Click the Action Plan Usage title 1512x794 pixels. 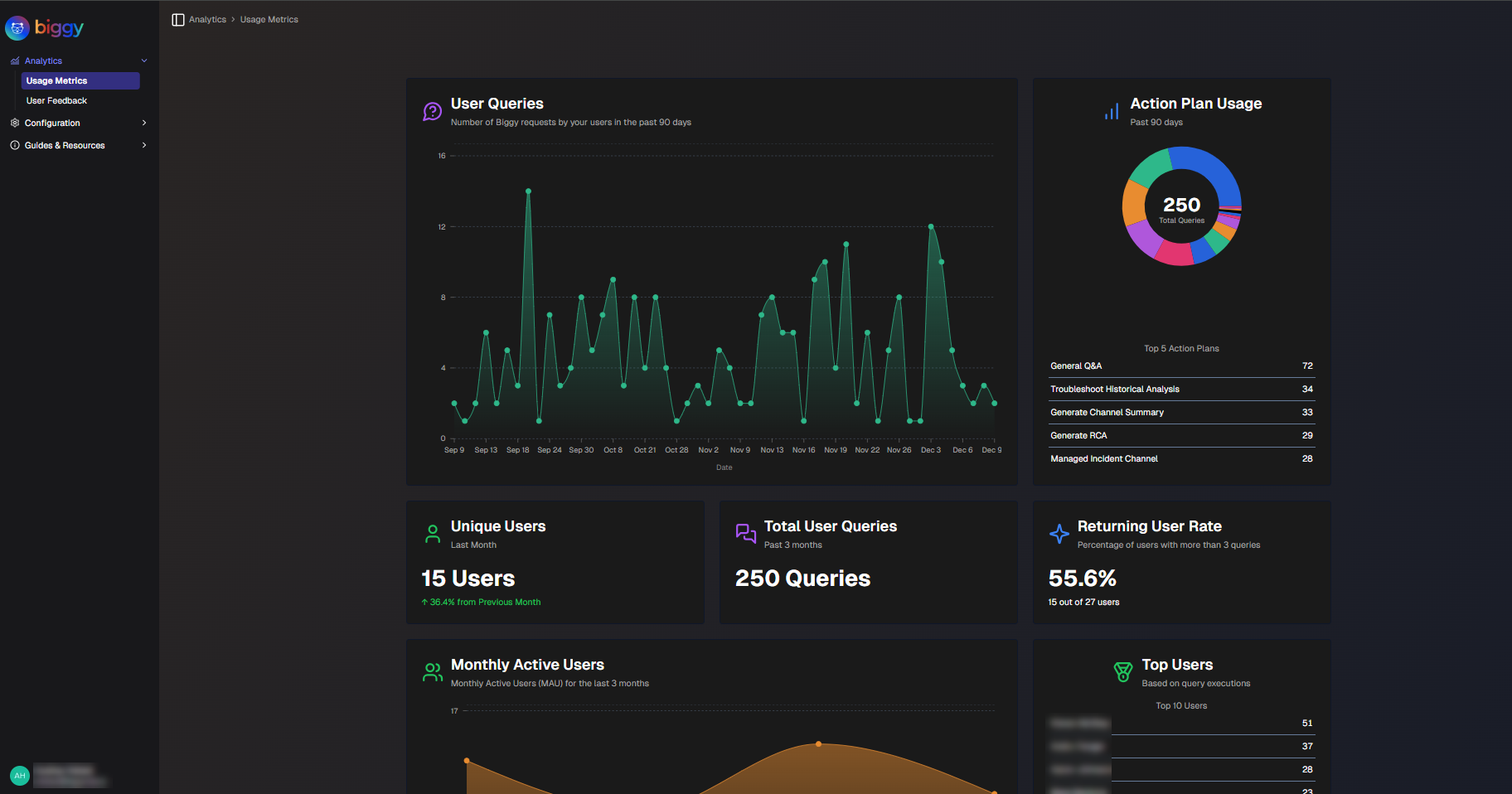(x=1196, y=104)
